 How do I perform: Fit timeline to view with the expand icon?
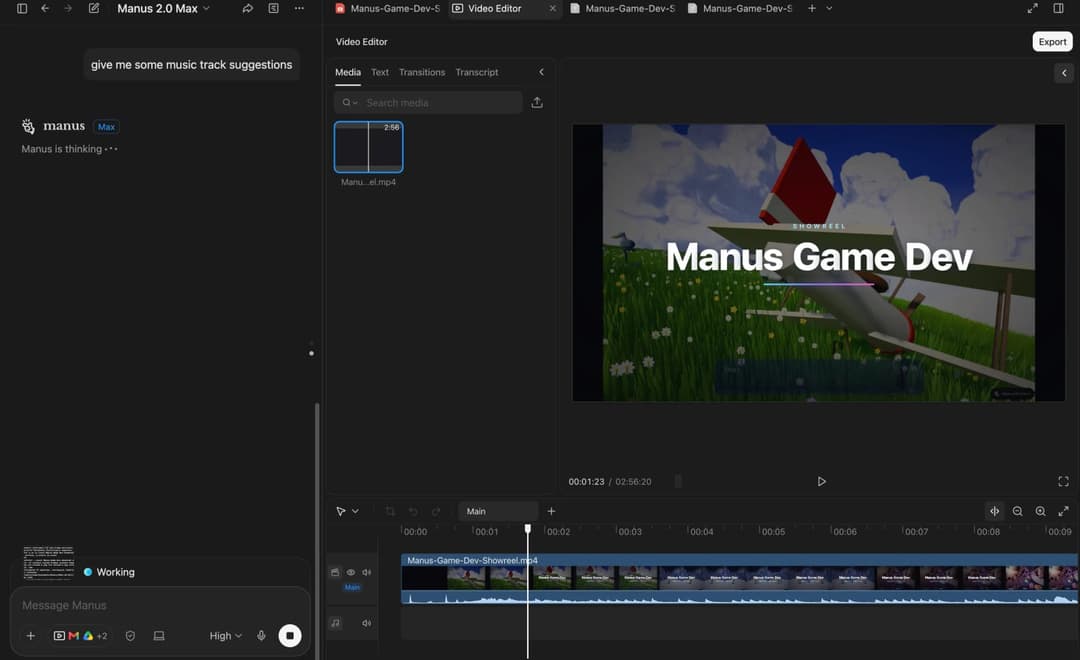[1063, 511]
